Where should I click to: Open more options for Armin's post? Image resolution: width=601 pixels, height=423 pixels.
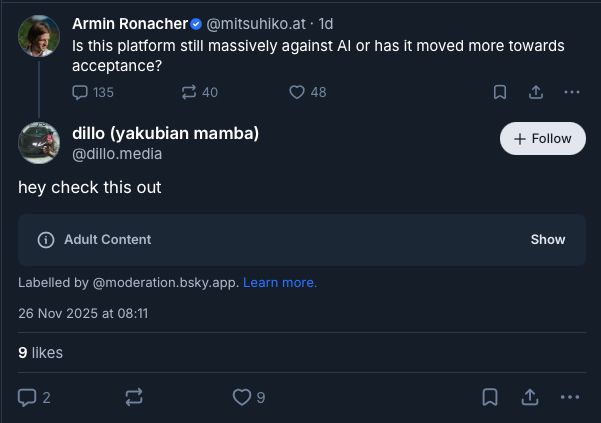572,92
